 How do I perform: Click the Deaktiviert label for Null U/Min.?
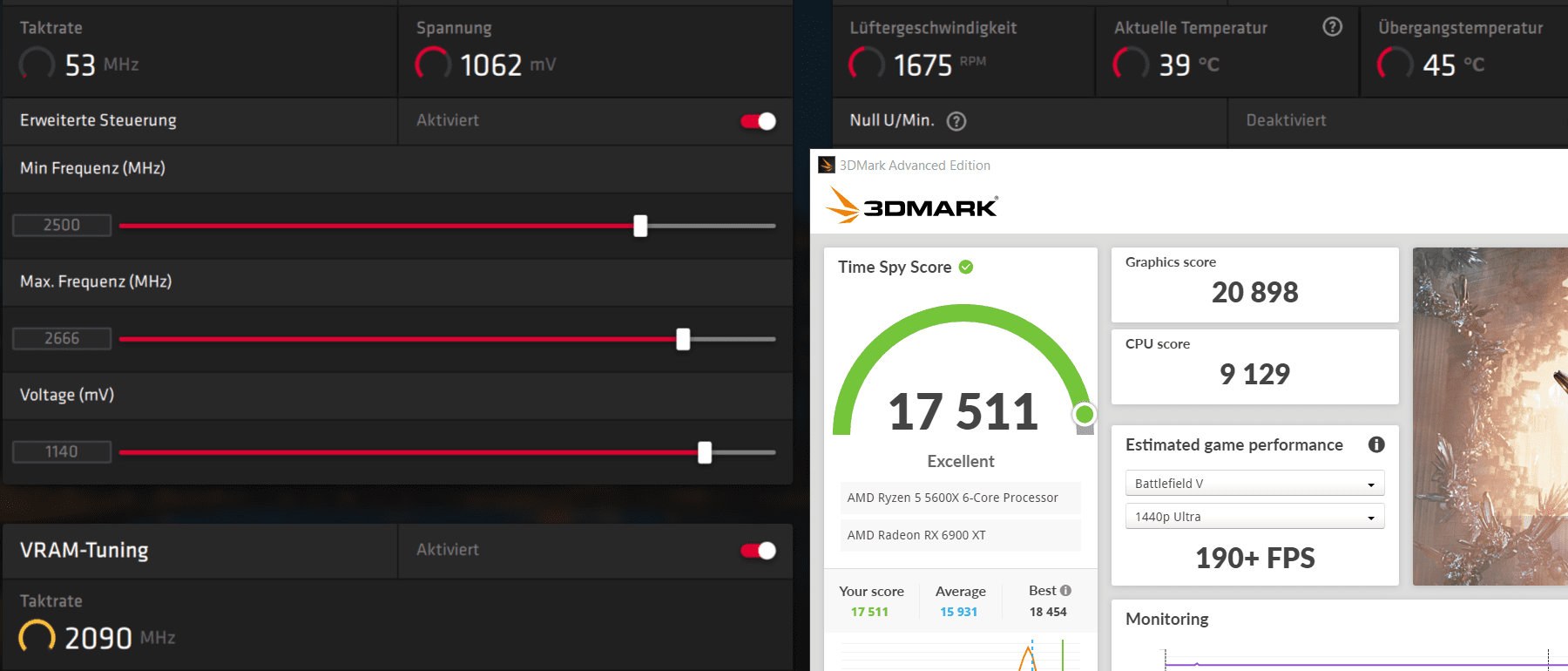1286,120
